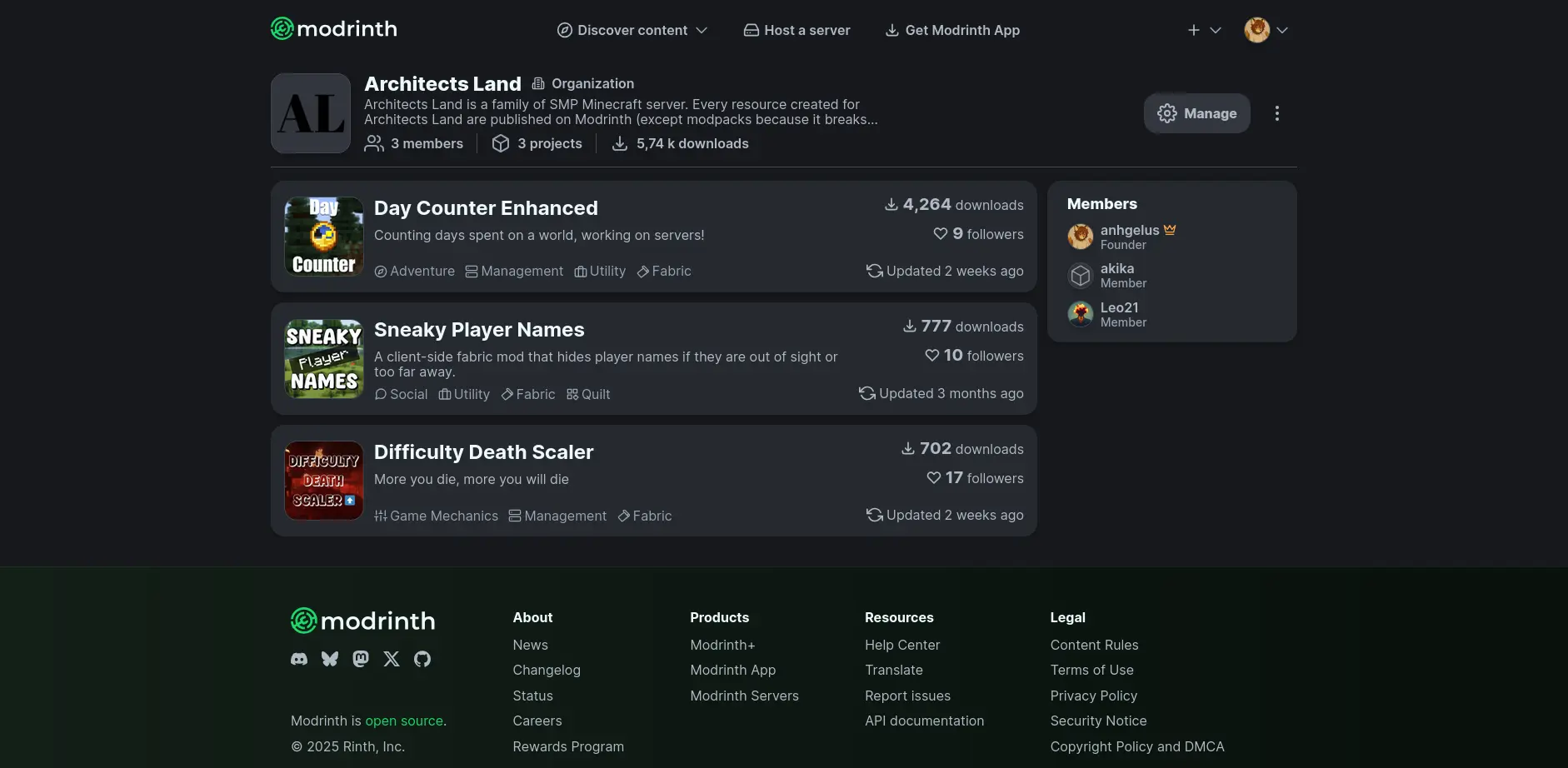
Task: Open the Day Counter Enhanced project title
Action: tap(486, 208)
